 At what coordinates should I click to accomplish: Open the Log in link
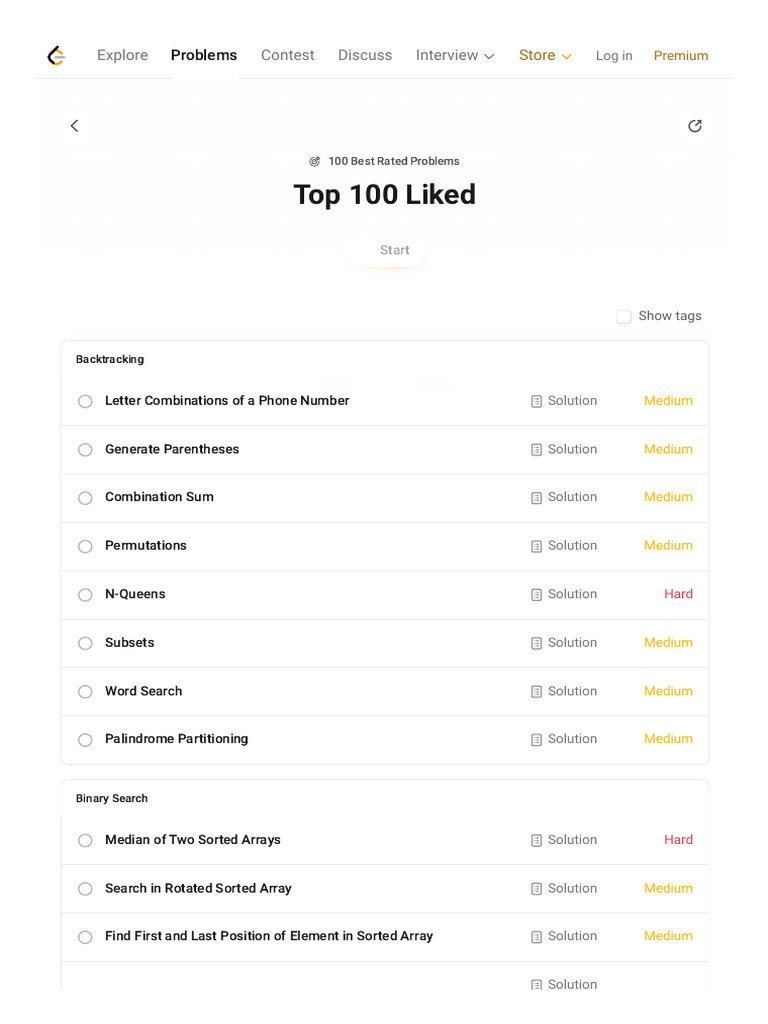[x=614, y=56]
